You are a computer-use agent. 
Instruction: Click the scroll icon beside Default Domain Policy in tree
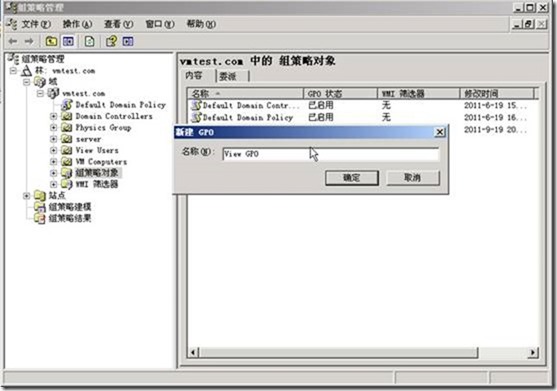(x=66, y=105)
